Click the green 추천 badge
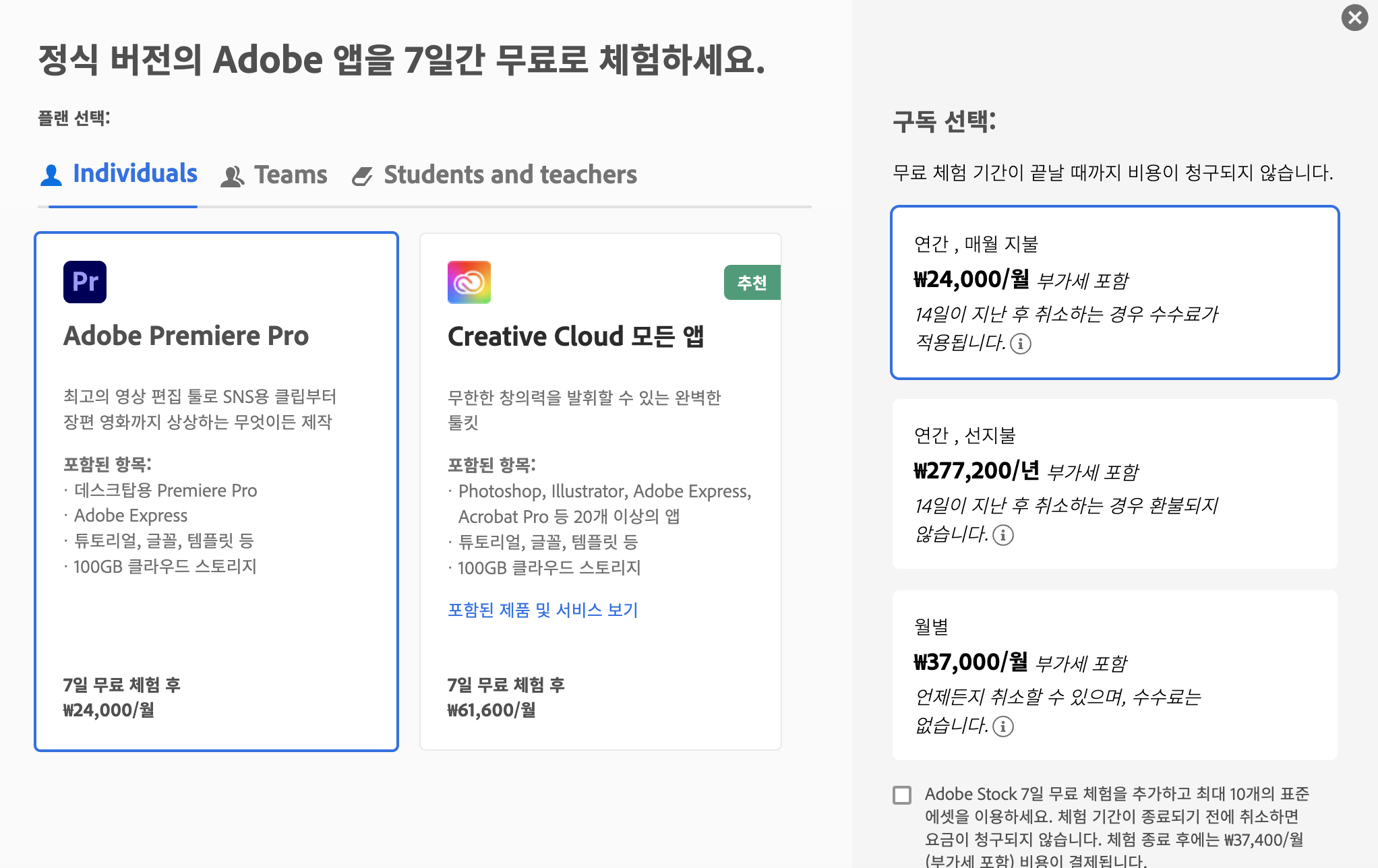Screen dimensions: 1378x868 [x=752, y=282]
